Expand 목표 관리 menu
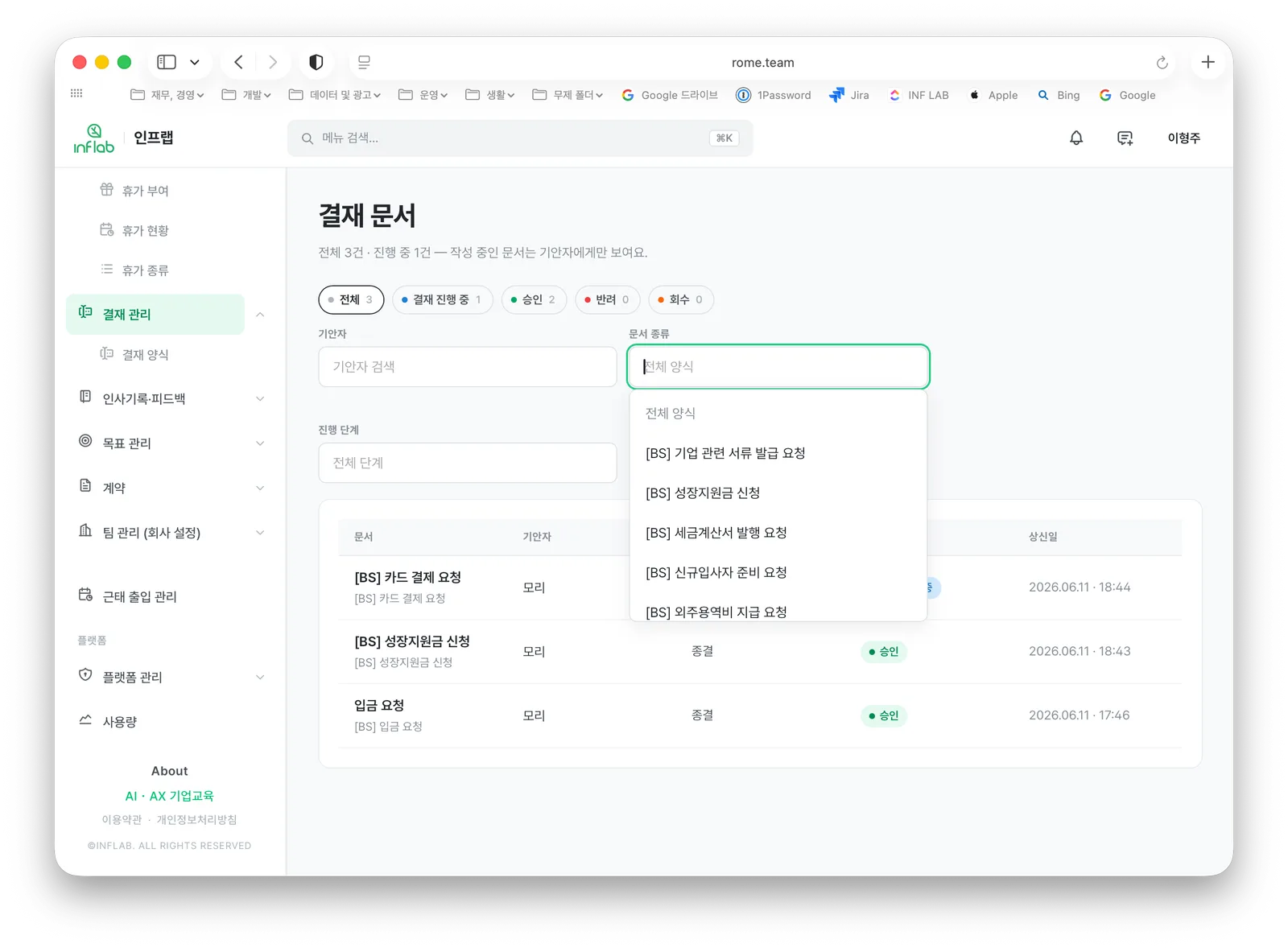The width and height of the screenshot is (1288, 948). 171,443
